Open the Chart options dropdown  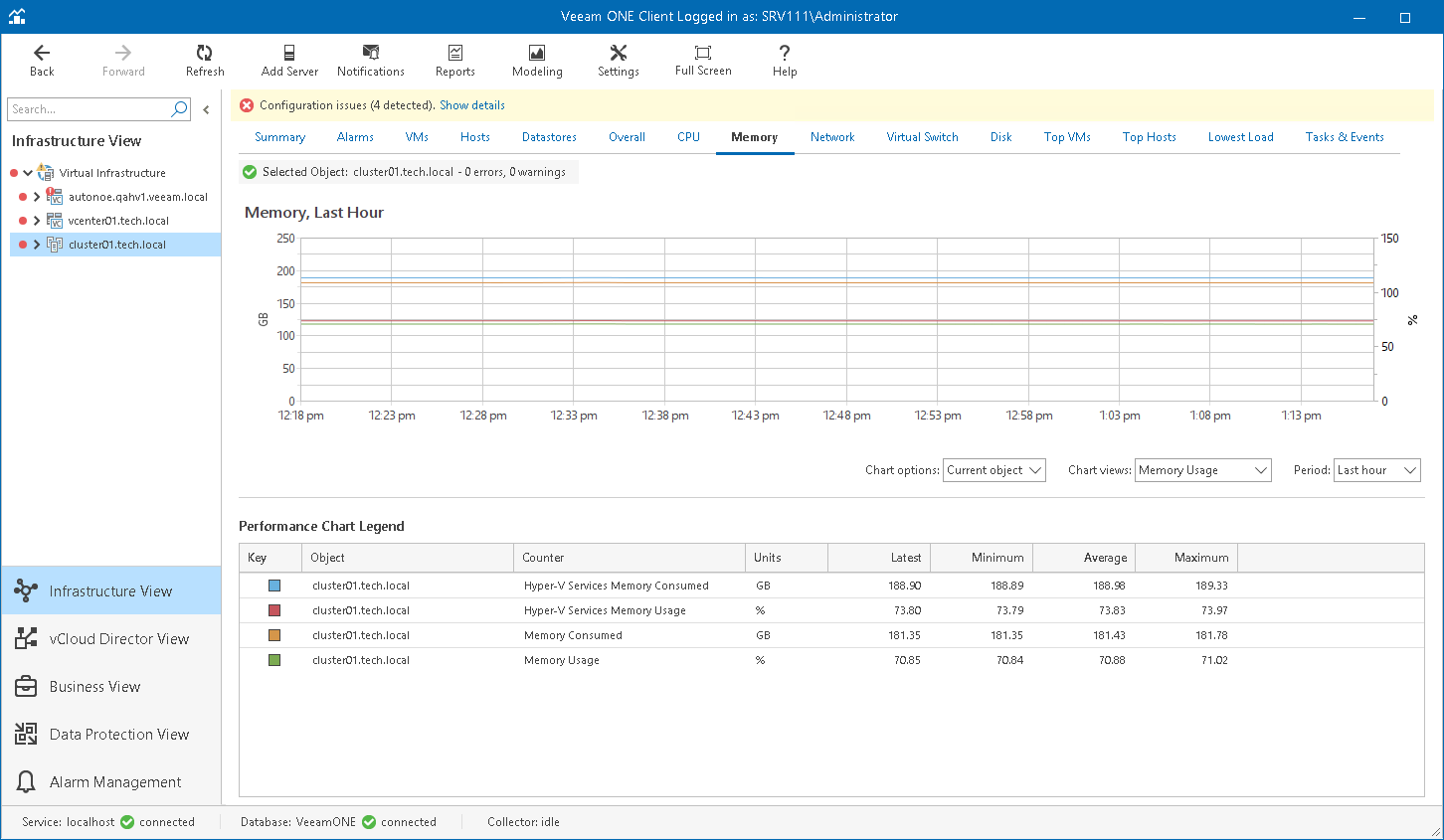993,470
